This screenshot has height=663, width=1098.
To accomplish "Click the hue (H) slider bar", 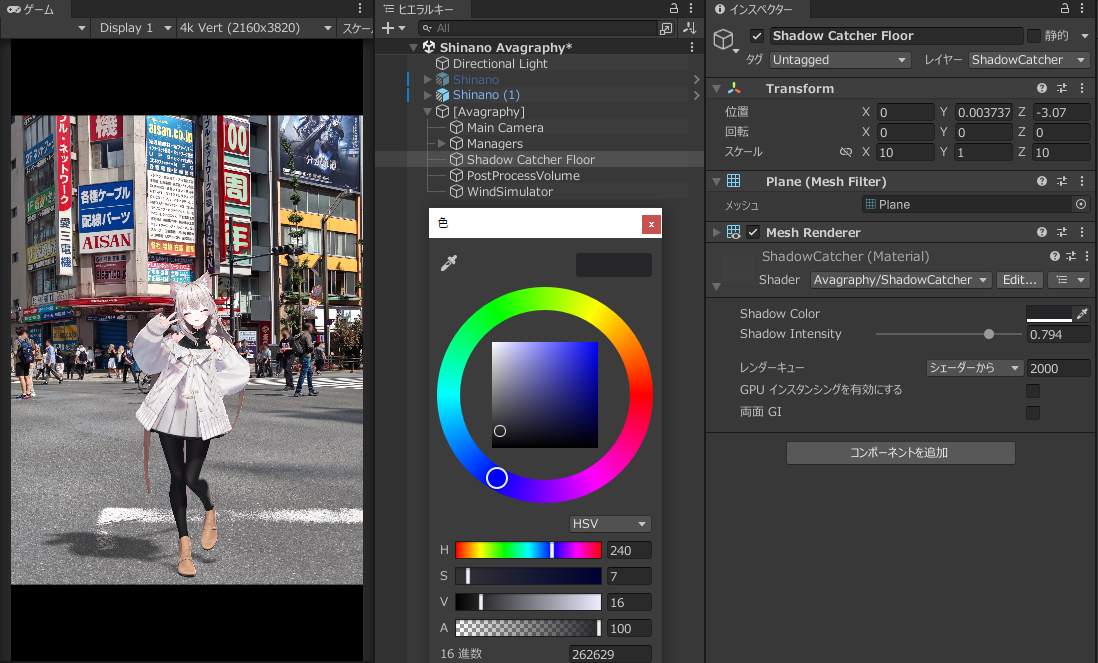I will (x=528, y=550).
